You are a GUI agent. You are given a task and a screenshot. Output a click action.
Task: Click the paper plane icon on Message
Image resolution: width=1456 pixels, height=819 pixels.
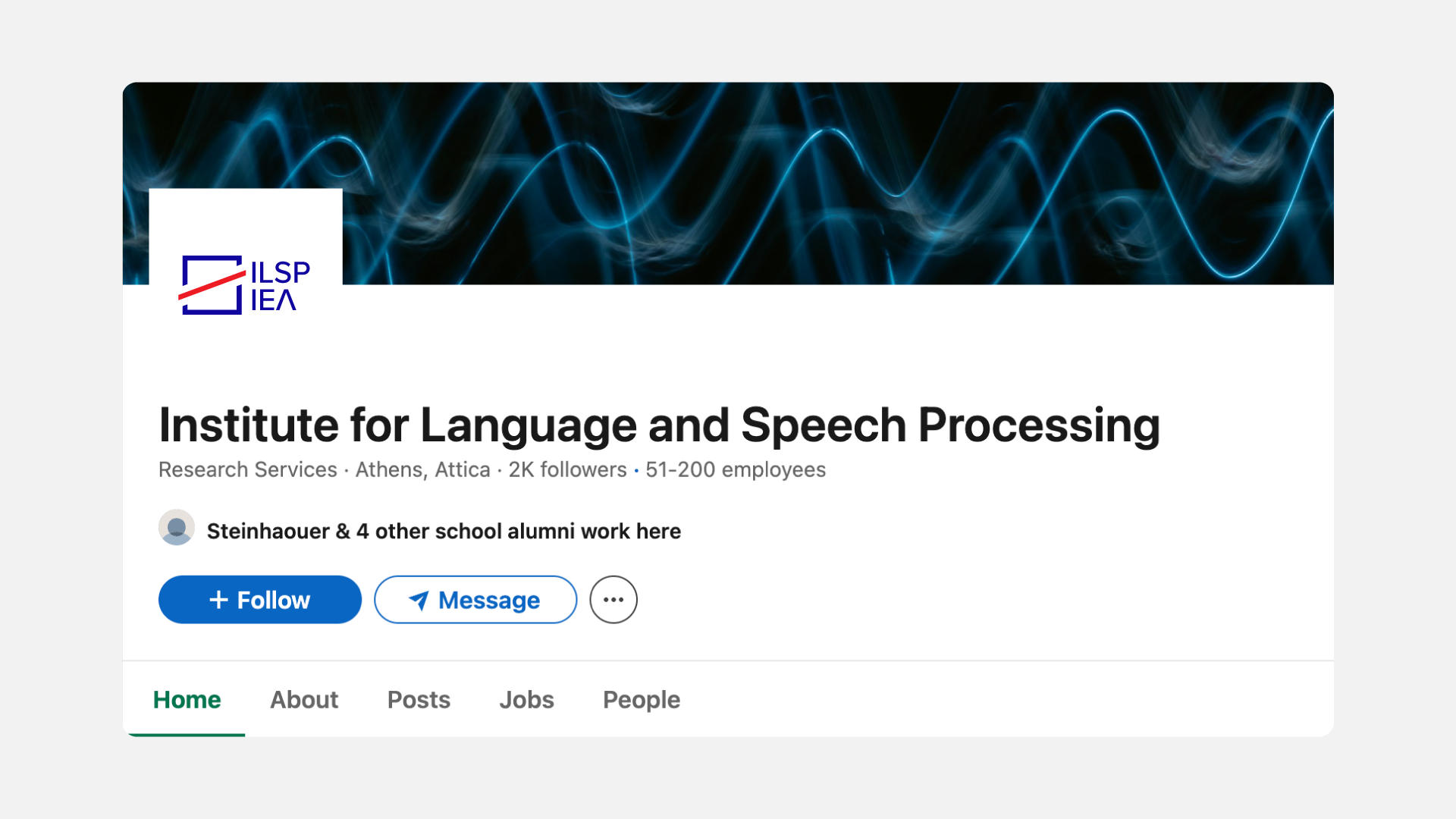click(419, 601)
